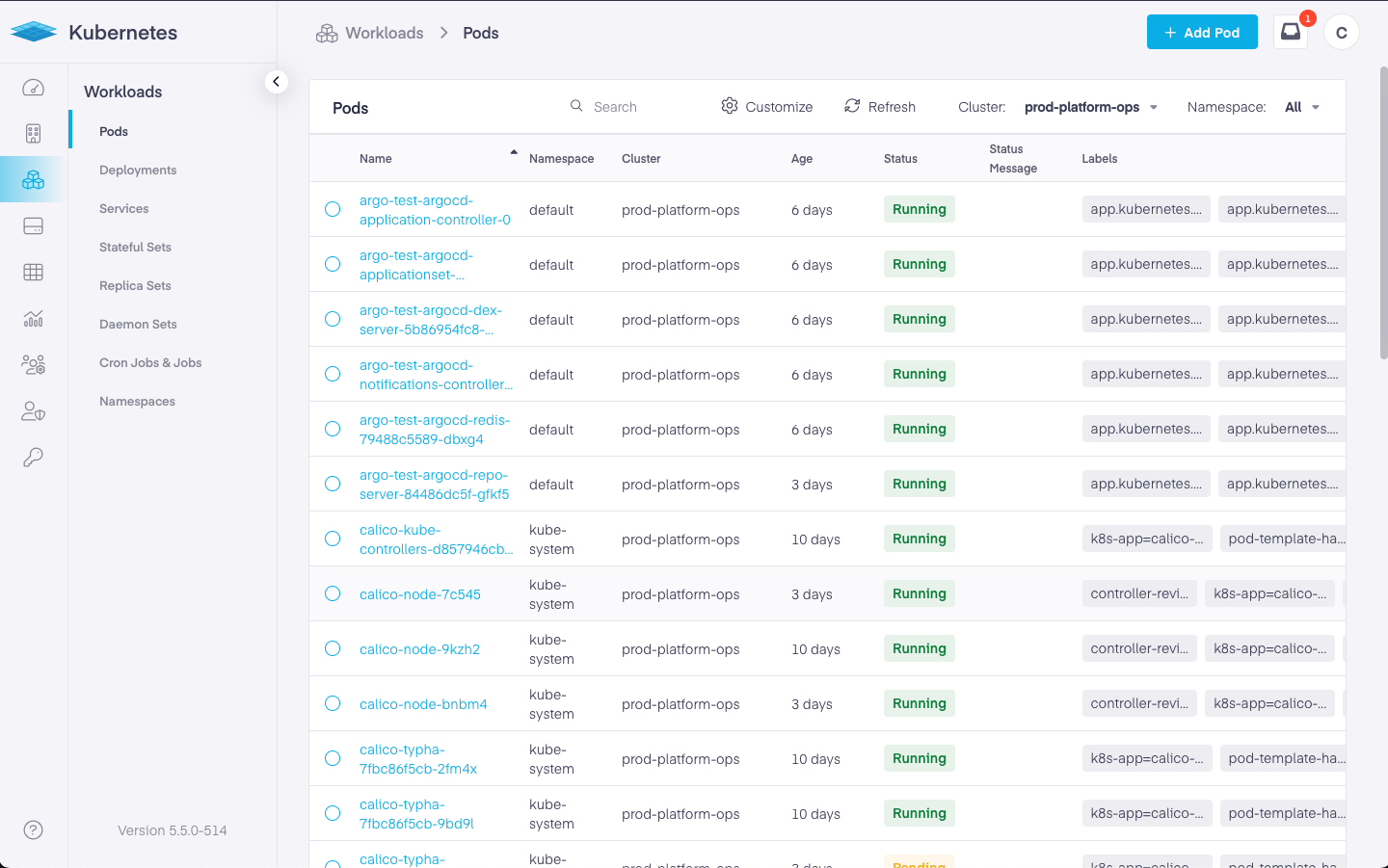Go to Deployments in Workloads menu
1388x868 pixels.
(138, 170)
